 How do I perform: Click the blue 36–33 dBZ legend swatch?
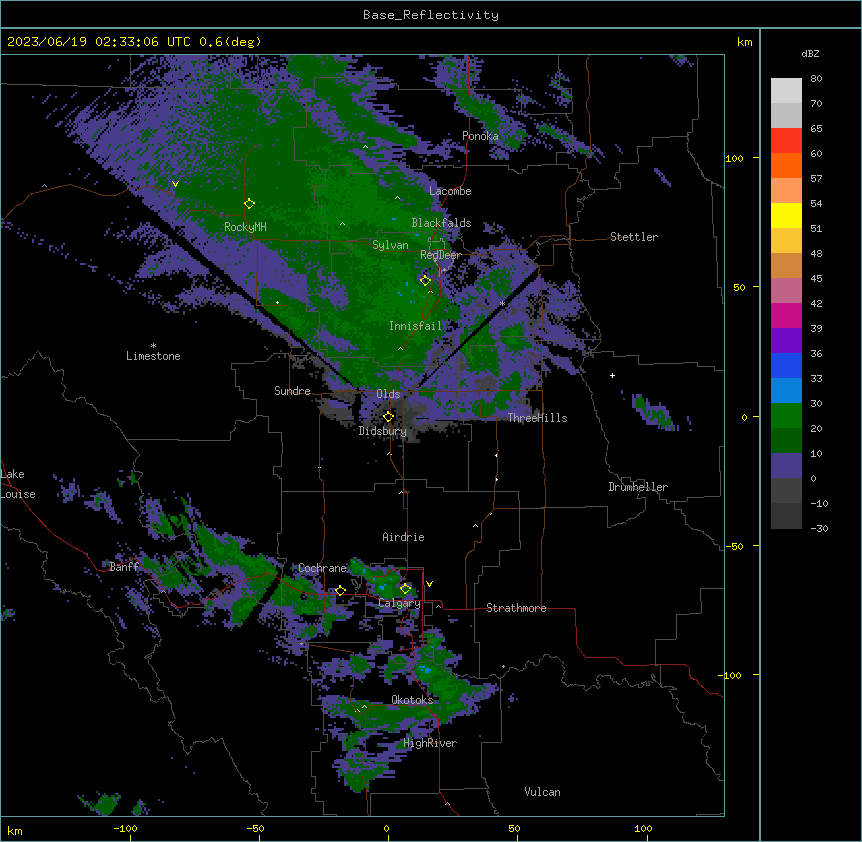point(786,366)
